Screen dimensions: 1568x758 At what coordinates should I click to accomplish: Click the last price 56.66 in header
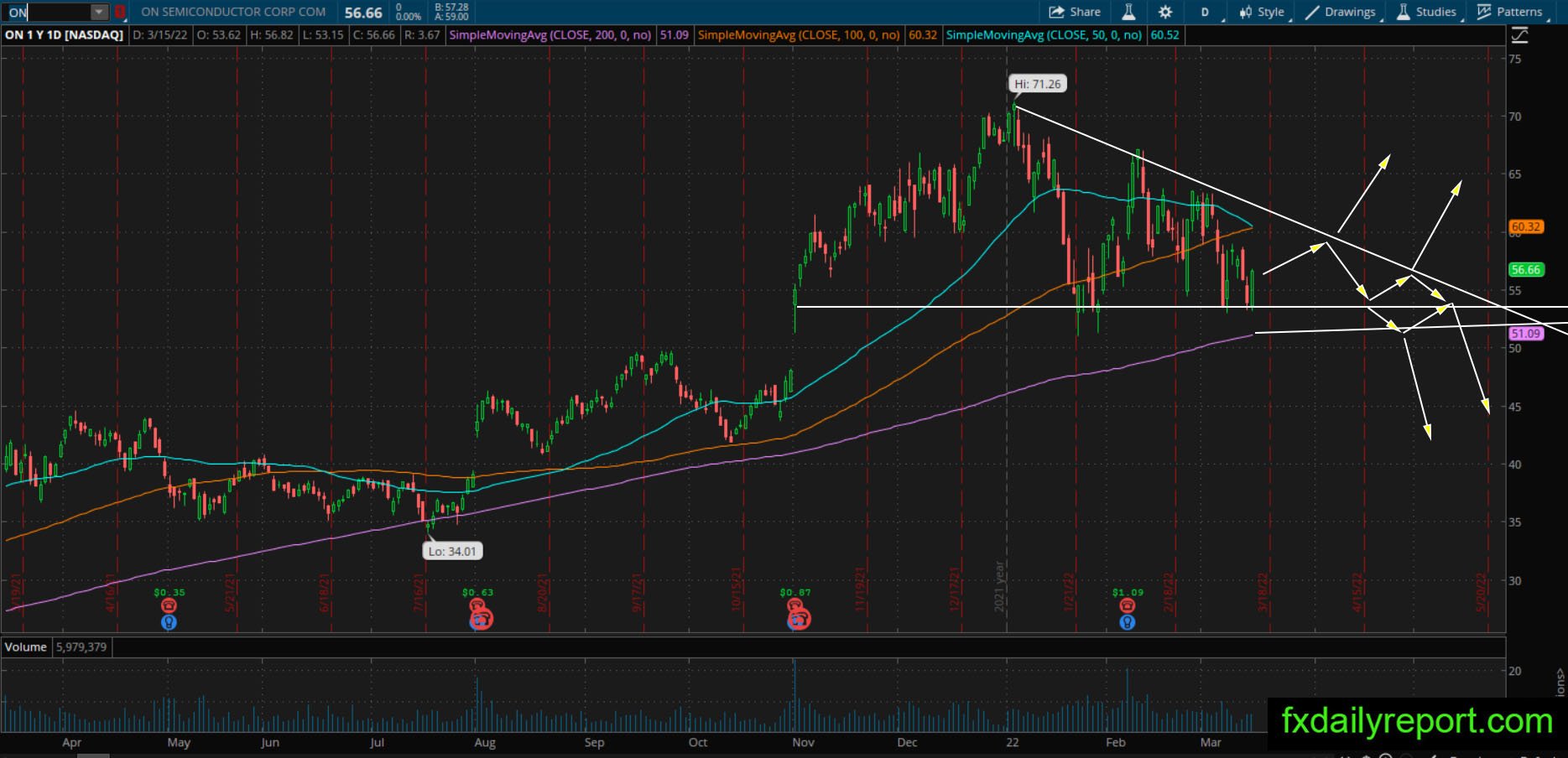point(363,13)
